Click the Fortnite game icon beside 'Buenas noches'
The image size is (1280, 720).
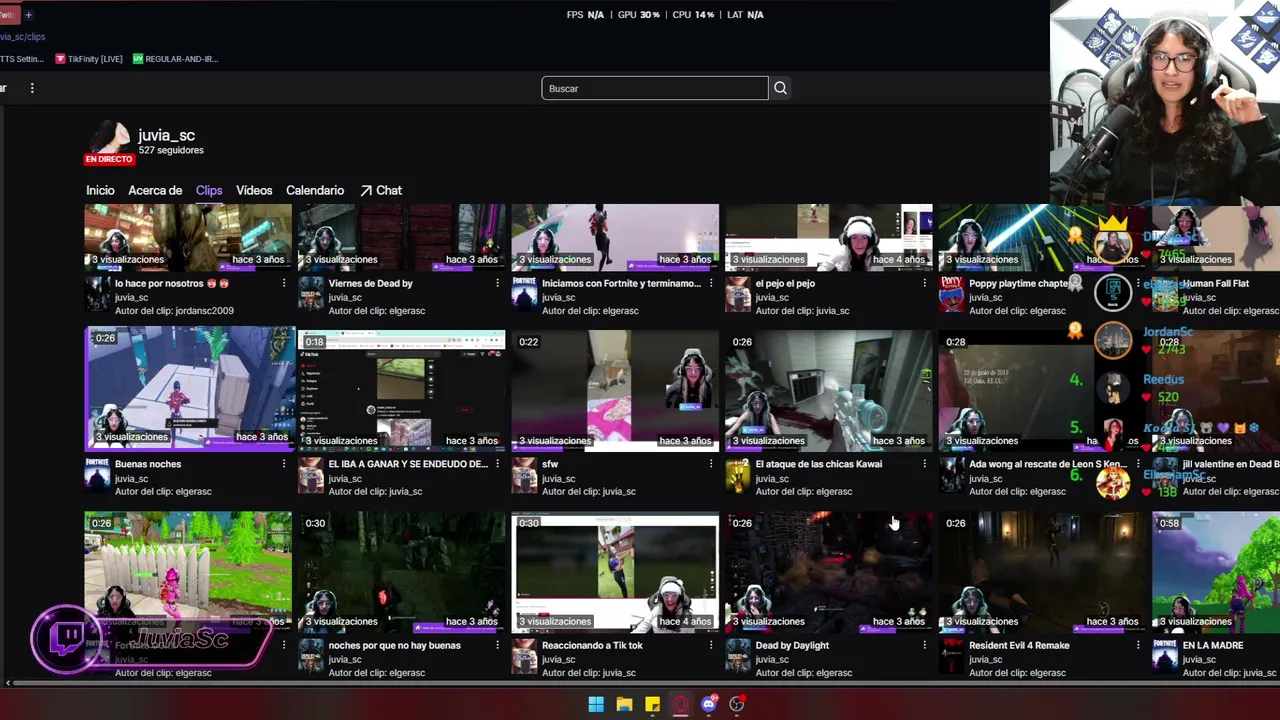pos(97,476)
